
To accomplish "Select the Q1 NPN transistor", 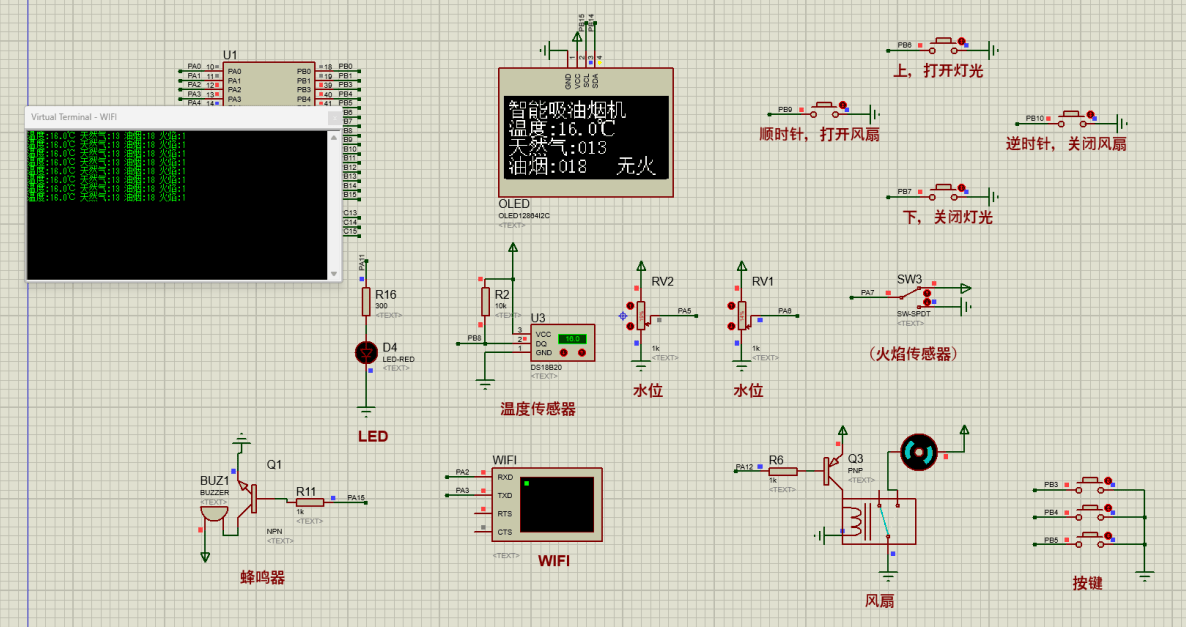I will [x=250, y=492].
